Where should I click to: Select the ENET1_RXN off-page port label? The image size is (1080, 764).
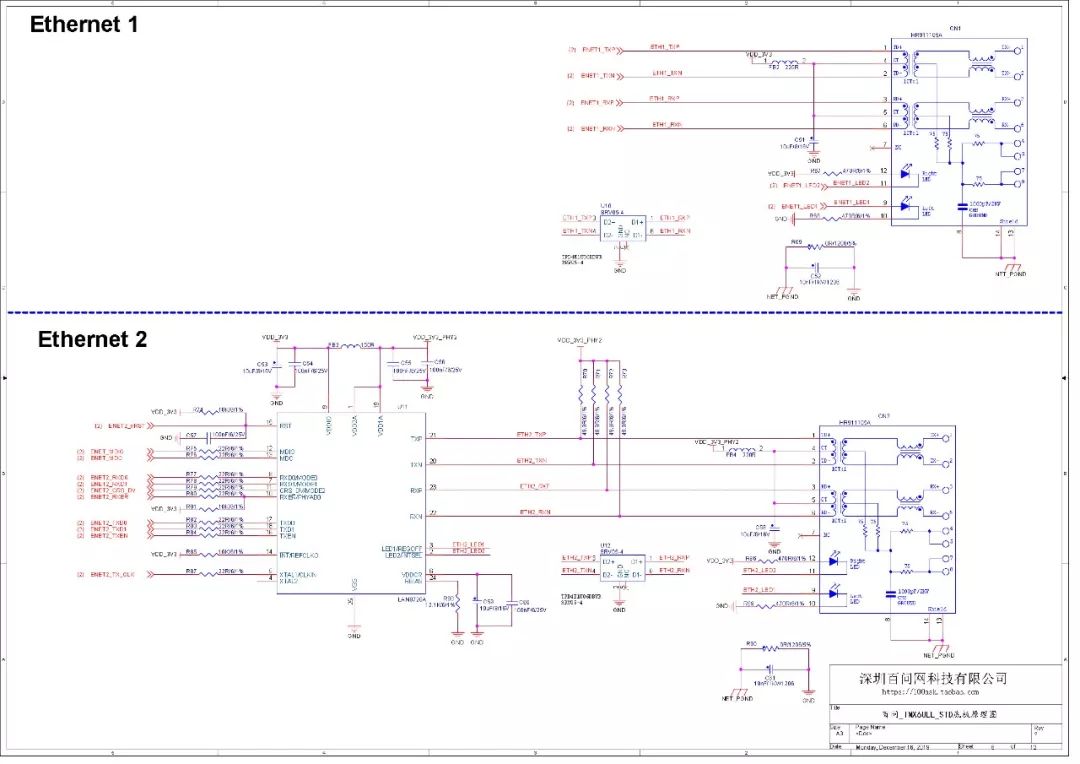click(x=597, y=129)
